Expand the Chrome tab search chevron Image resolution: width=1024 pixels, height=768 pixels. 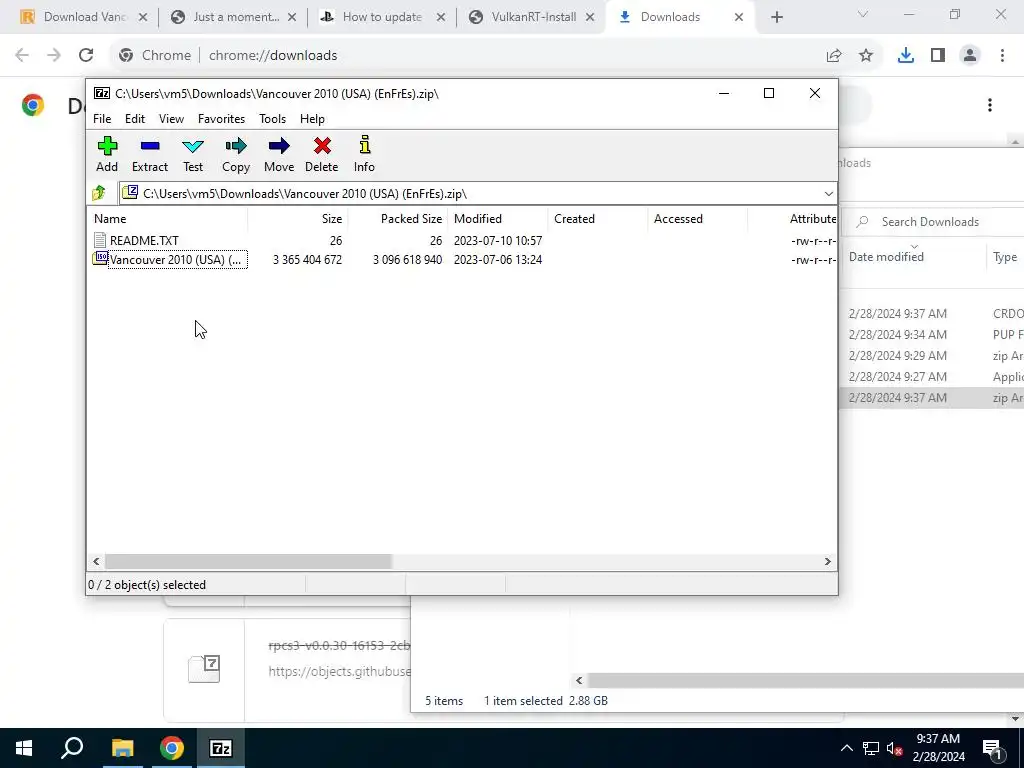point(863,14)
